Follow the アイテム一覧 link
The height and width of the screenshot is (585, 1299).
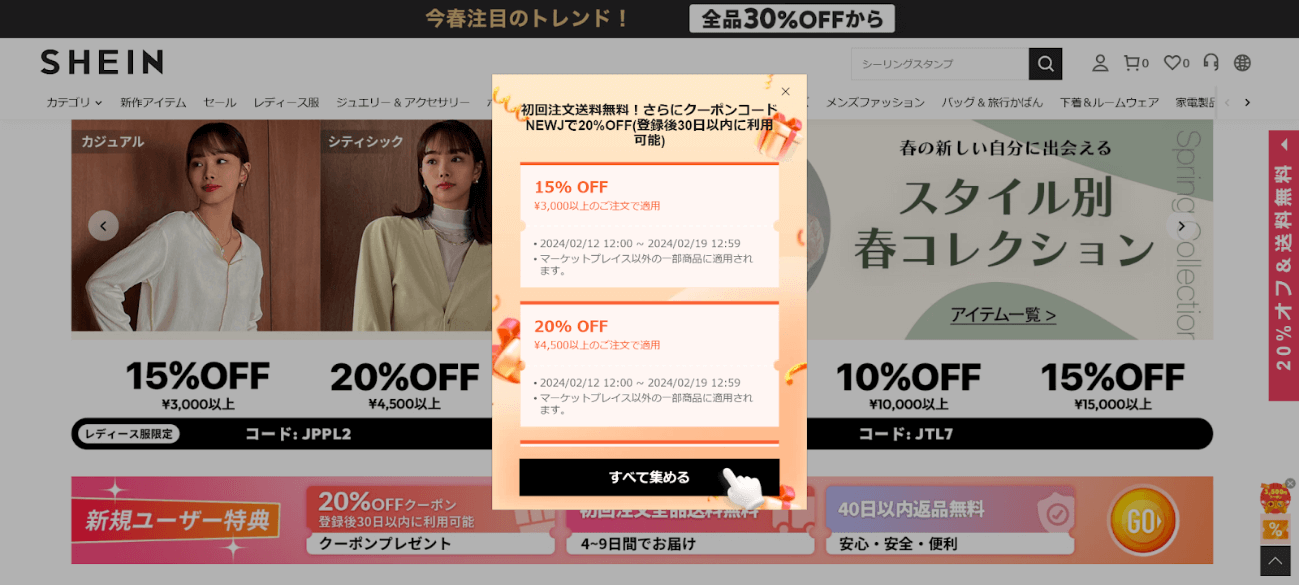pos(1003,315)
